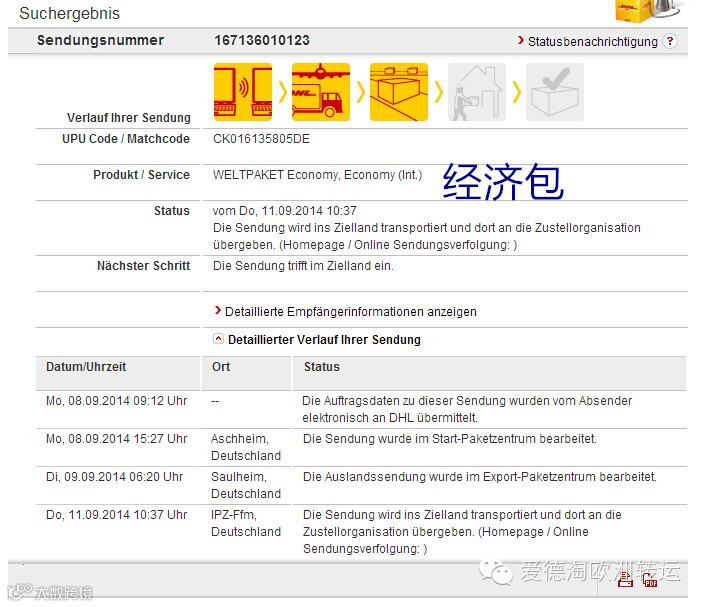This screenshot has height=607, width=702.
Task: Click the Sendungsnummer label
Action: (x=100, y=40)
